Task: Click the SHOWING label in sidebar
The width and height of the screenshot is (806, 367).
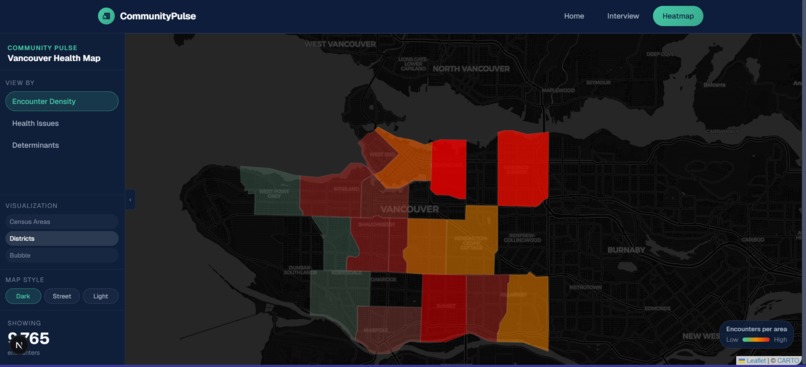Action: [x=24, y=323]
